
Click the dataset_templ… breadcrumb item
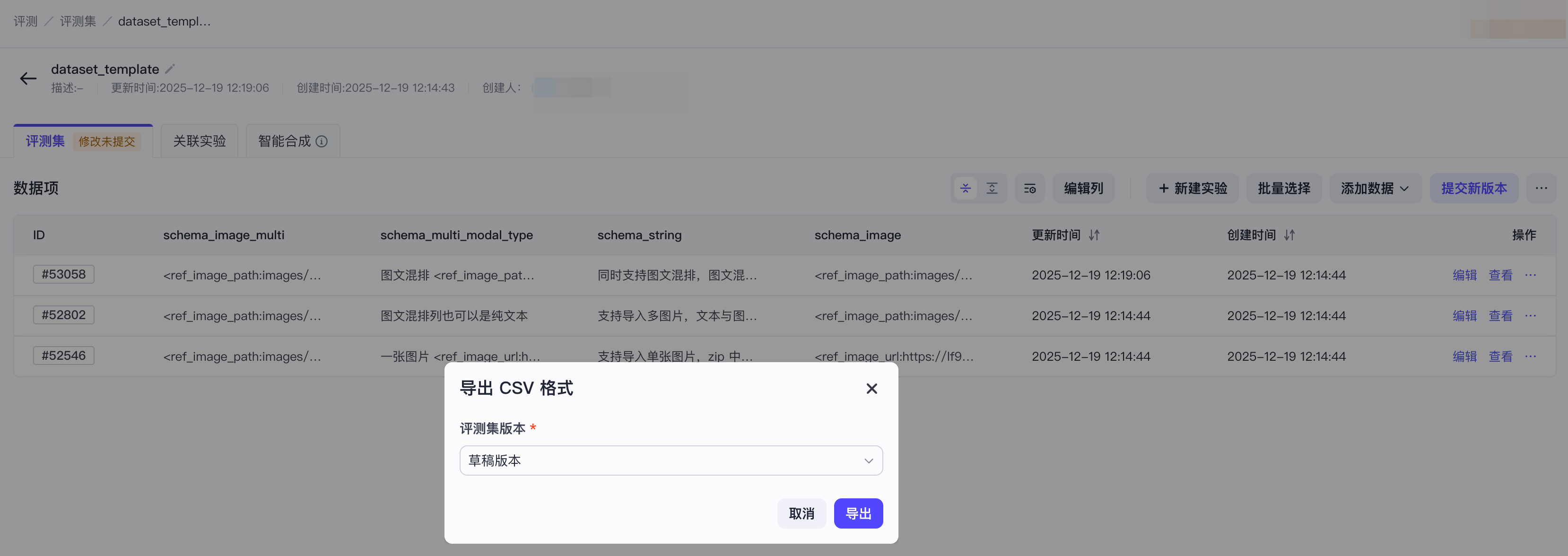165,21
